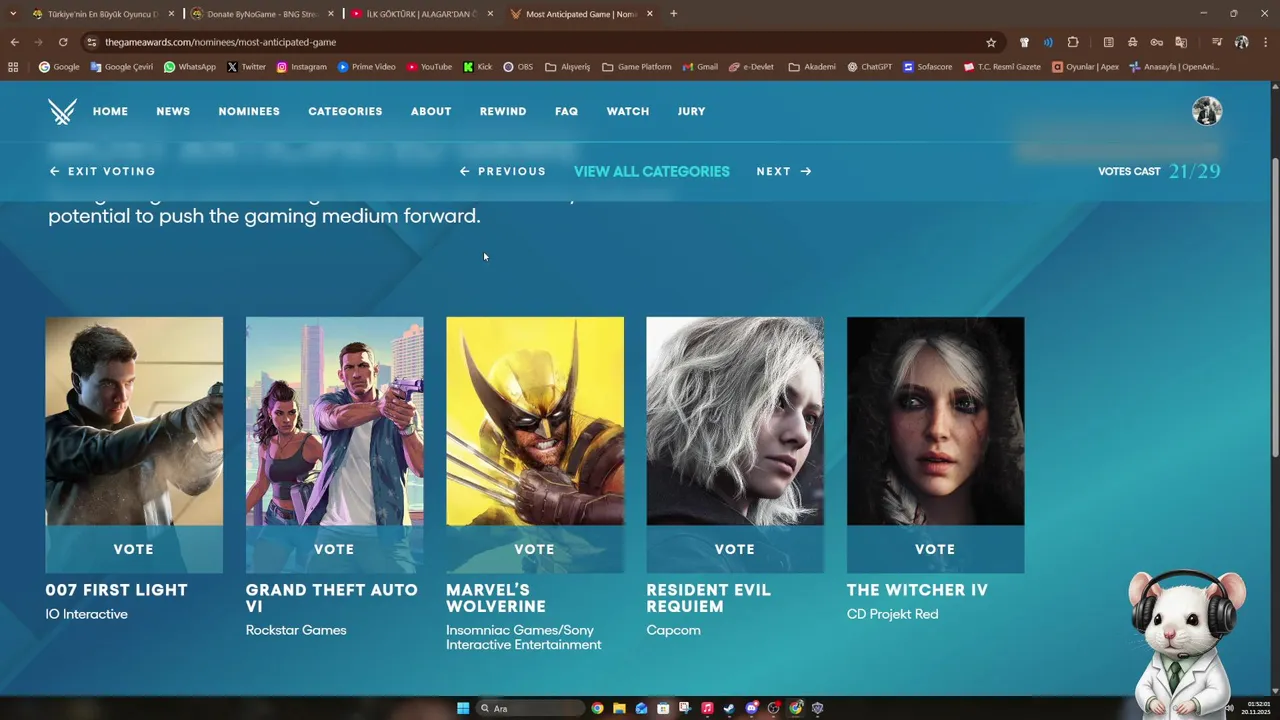Vote for Grand Theft Auto VI
The width and height of the screenshot is (1280, 720).
[334, 549]
